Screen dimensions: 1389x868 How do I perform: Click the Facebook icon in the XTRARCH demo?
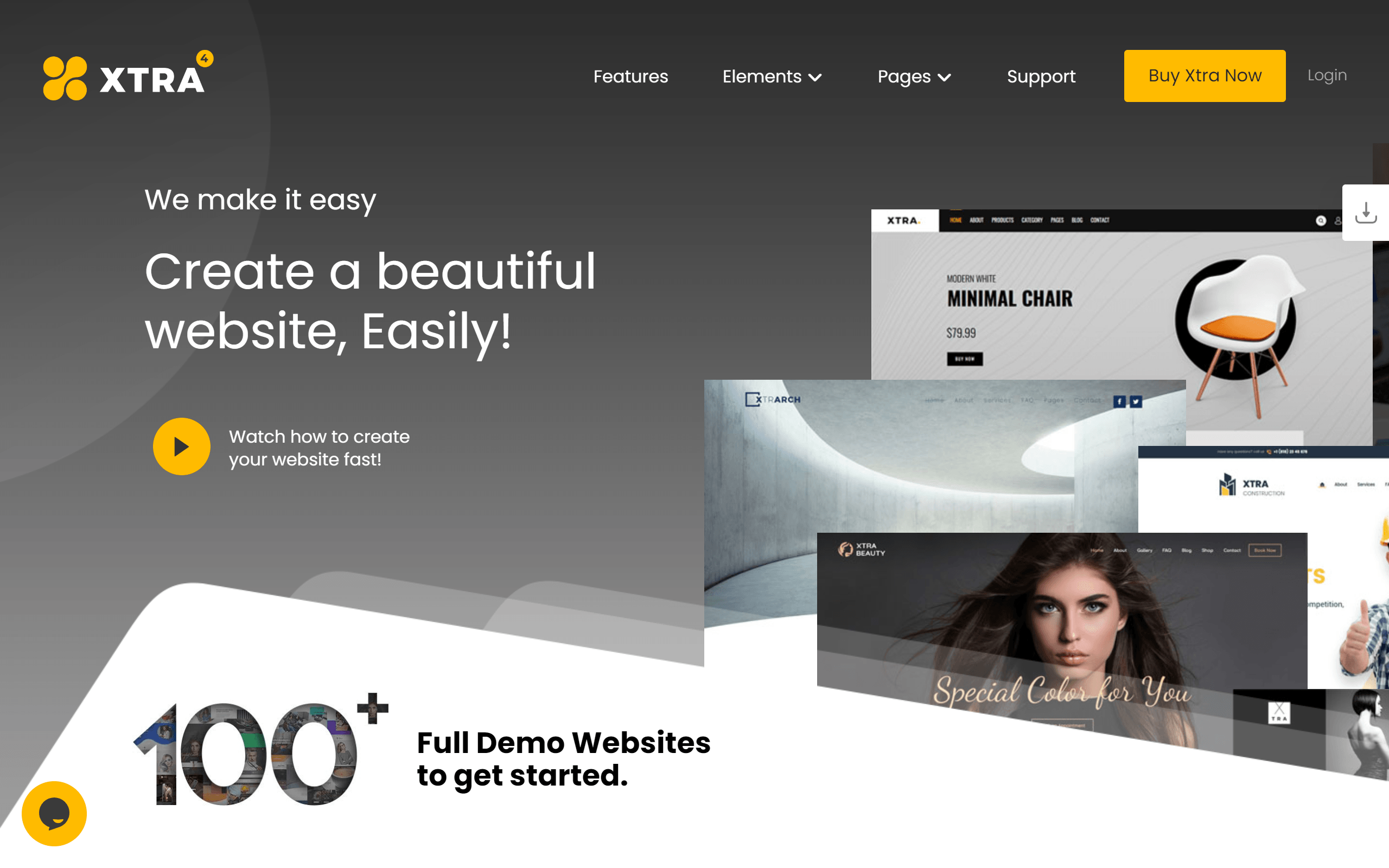1119,402
